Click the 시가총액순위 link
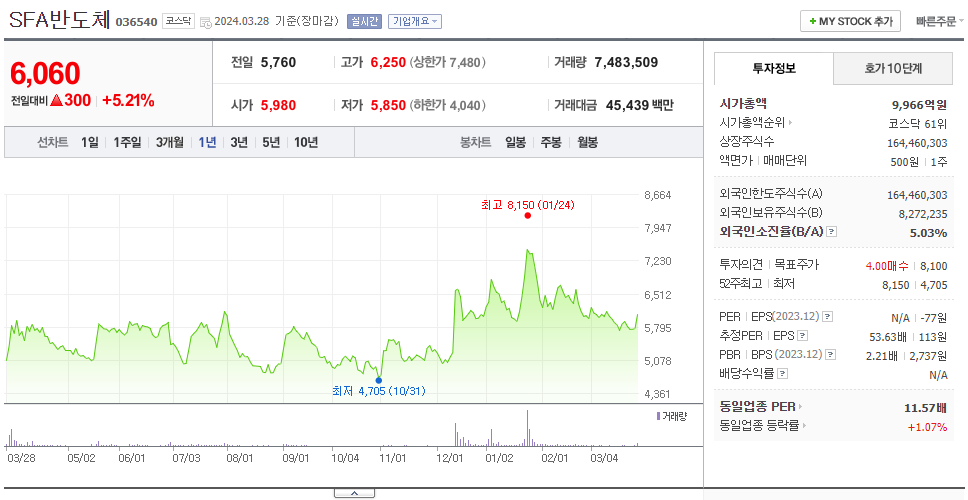This screenshot has height=500, width=968. (x=753, y=123)
